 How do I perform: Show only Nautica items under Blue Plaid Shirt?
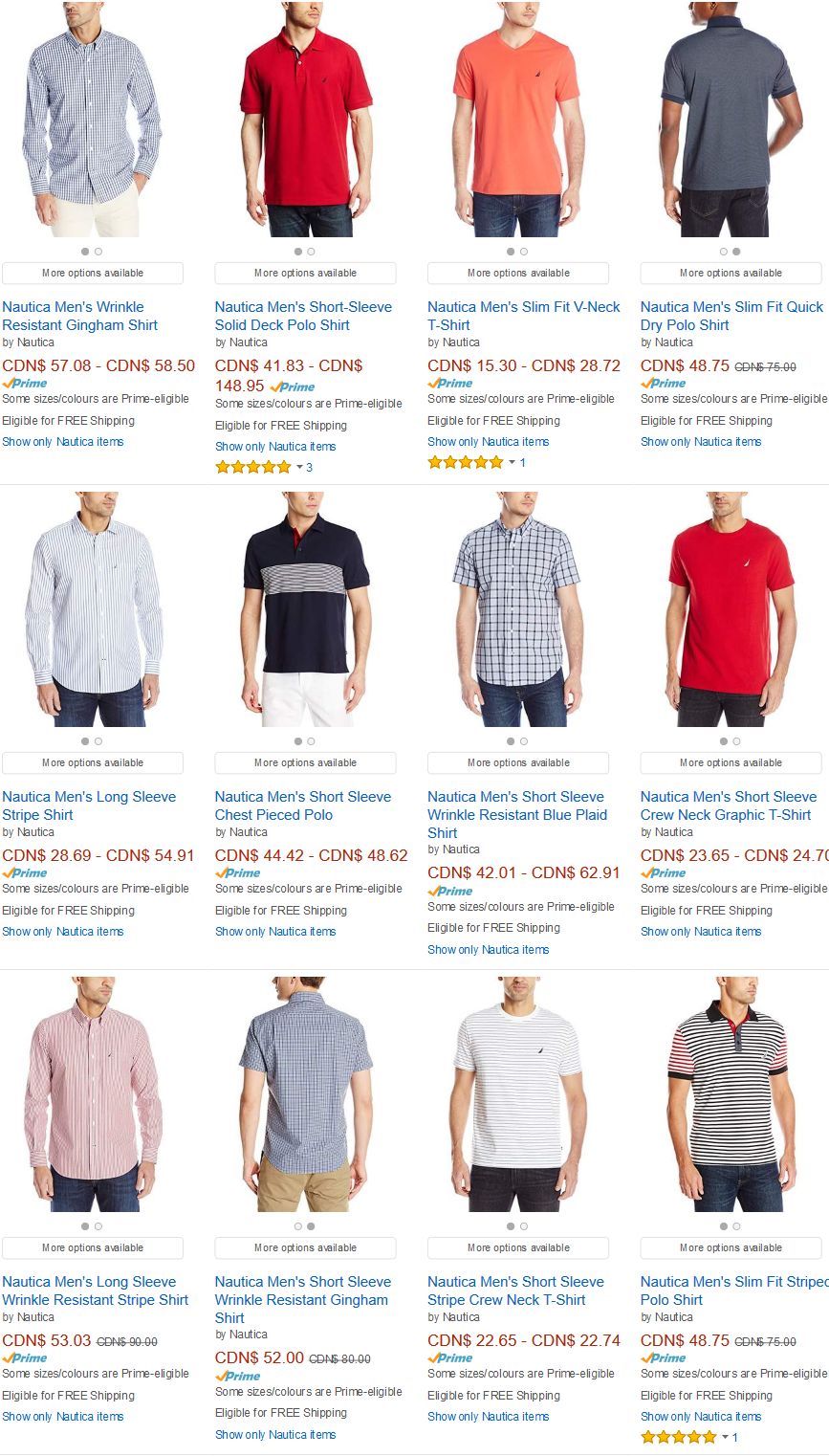pos(488,950)
